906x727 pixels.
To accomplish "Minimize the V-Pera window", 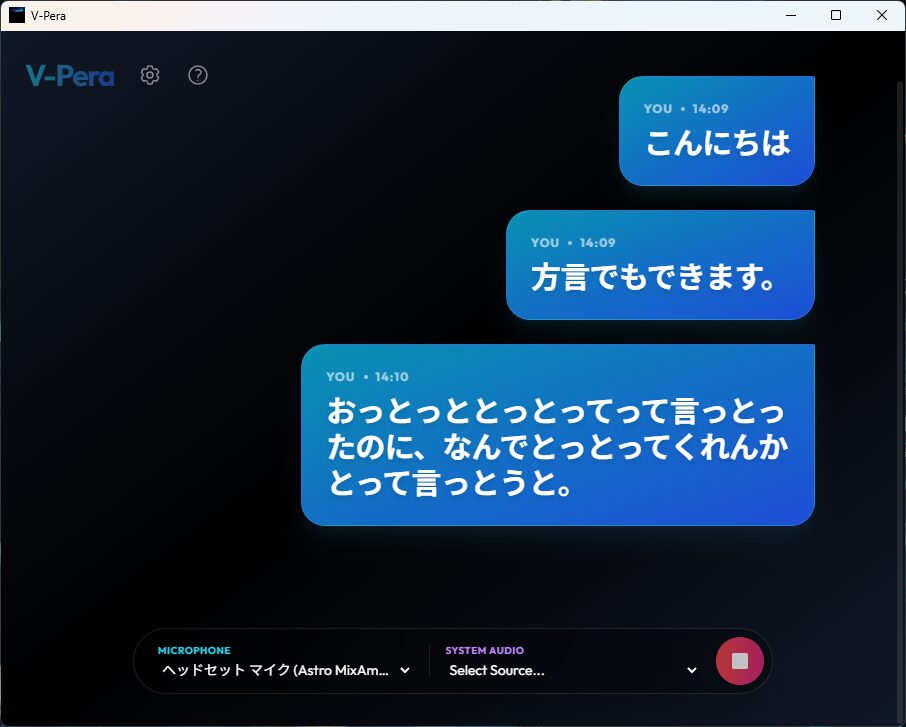I will [x=791, y=15].
